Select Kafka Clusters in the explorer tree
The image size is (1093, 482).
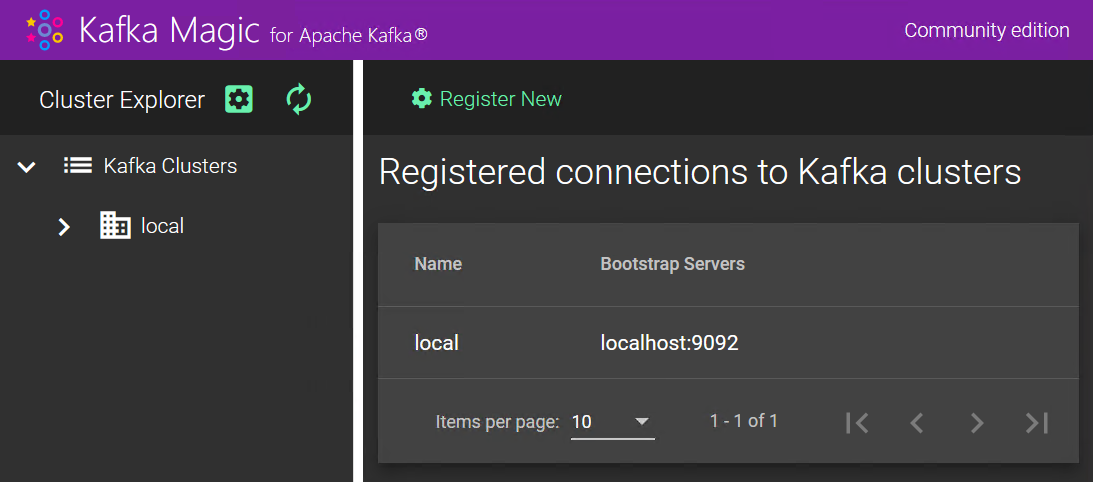(170, 166)
